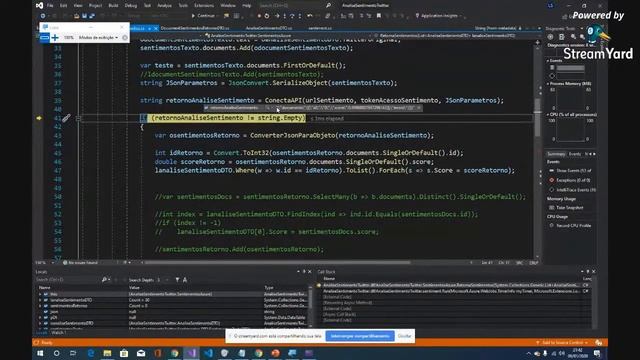Click the minus zoom button in Lupa window
The height and width of the screenshot is (360, 640).
pos(45,38)
